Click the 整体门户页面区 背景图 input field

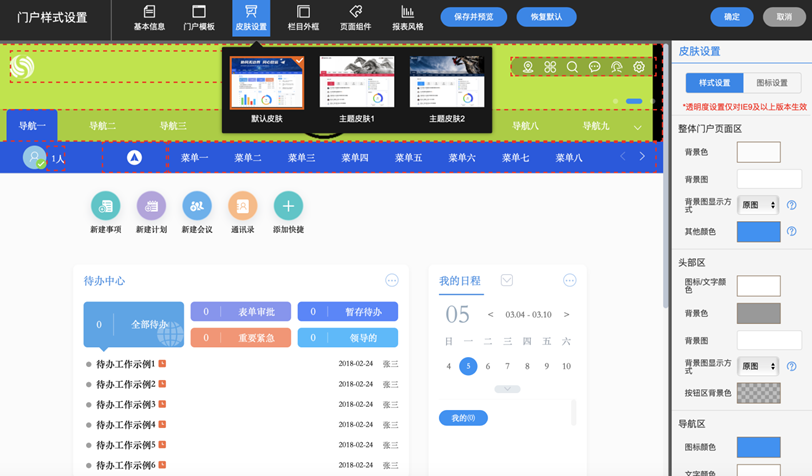(769, 179)
